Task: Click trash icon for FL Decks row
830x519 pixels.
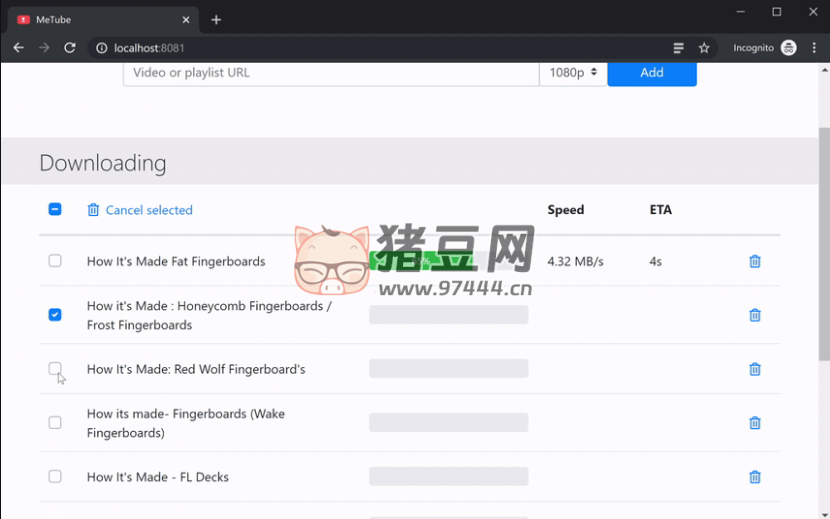Action: pyautogui.click(x=755, y=477)
